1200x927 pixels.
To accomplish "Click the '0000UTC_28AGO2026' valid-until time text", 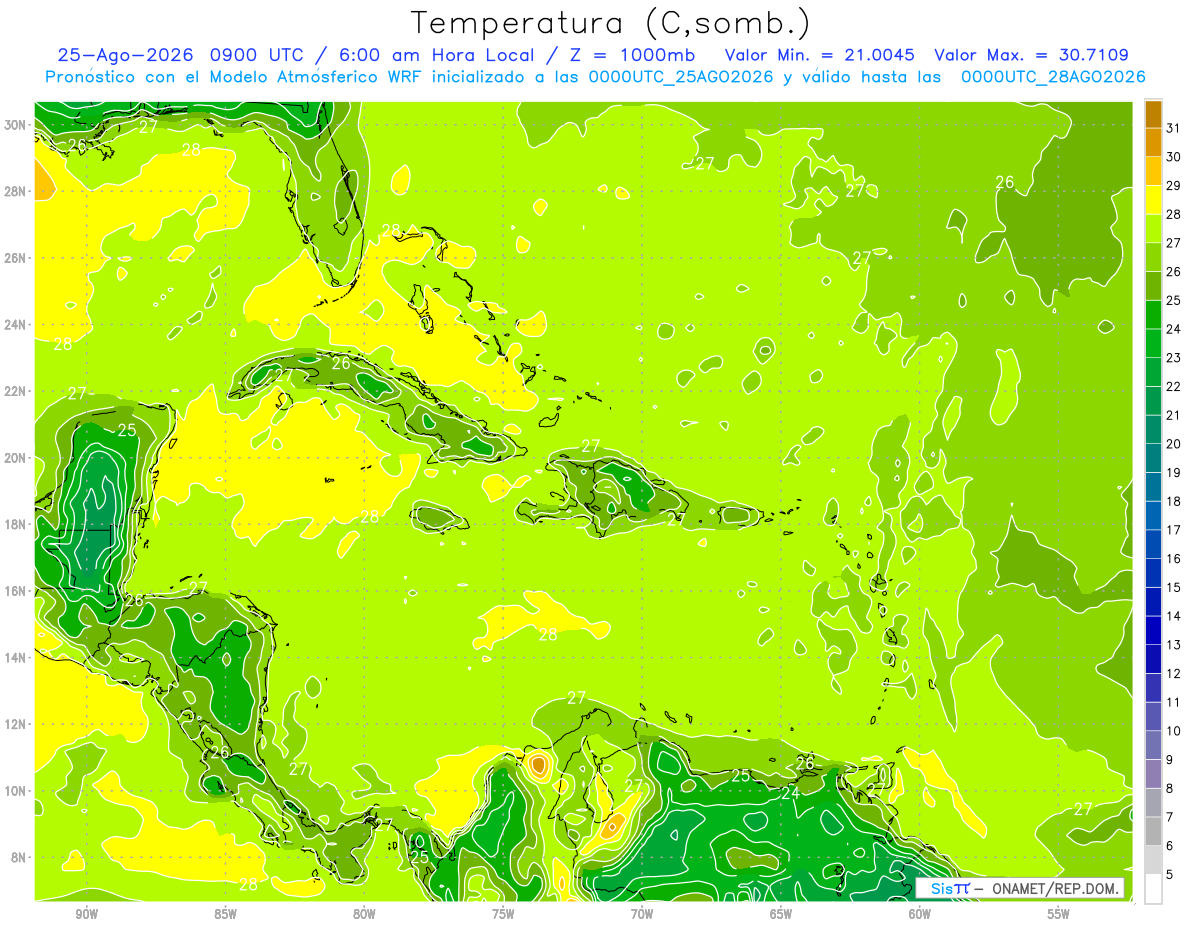I will [1053, 77].
